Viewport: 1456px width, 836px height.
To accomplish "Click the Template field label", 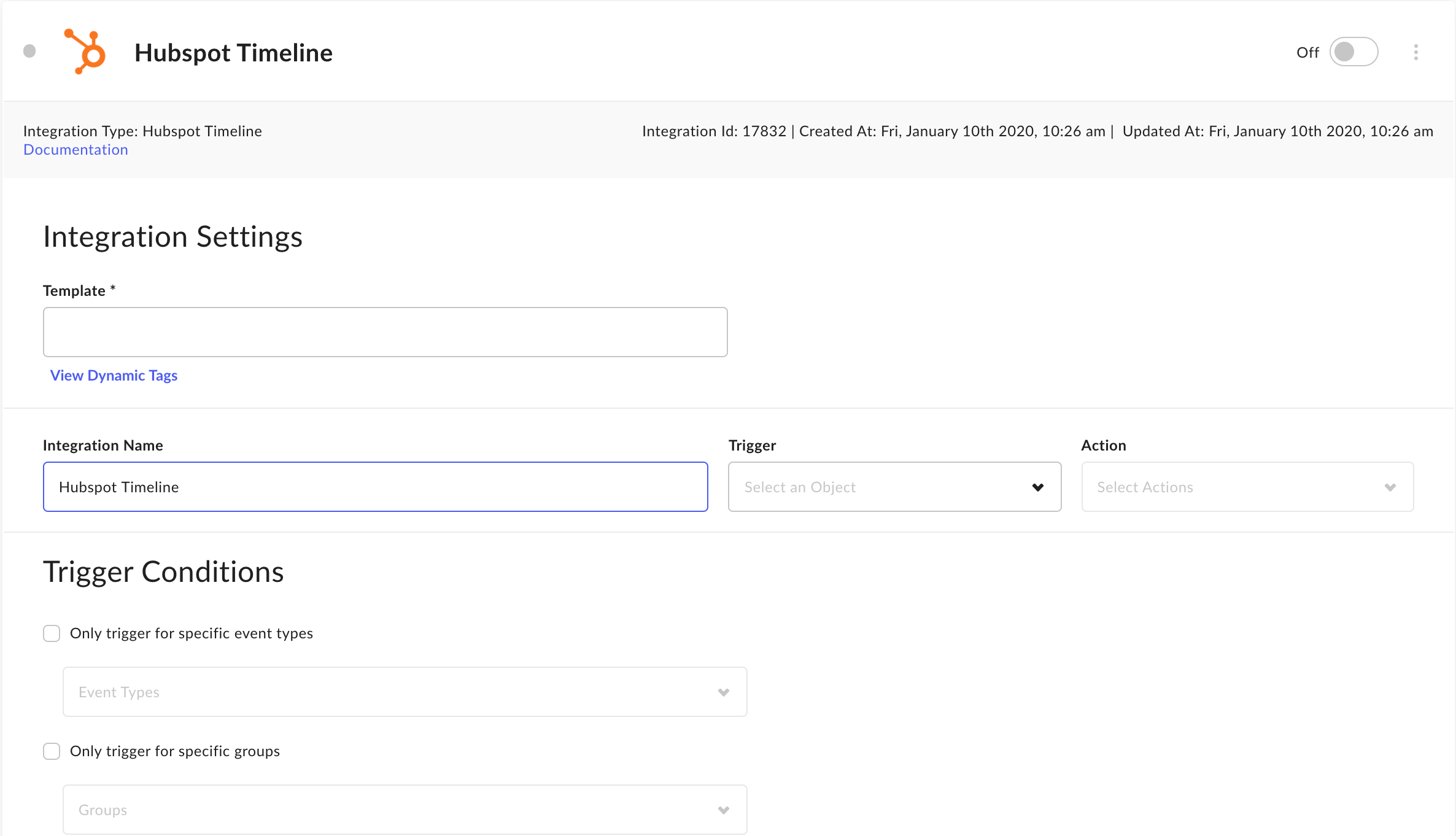I will click(79, 291).
